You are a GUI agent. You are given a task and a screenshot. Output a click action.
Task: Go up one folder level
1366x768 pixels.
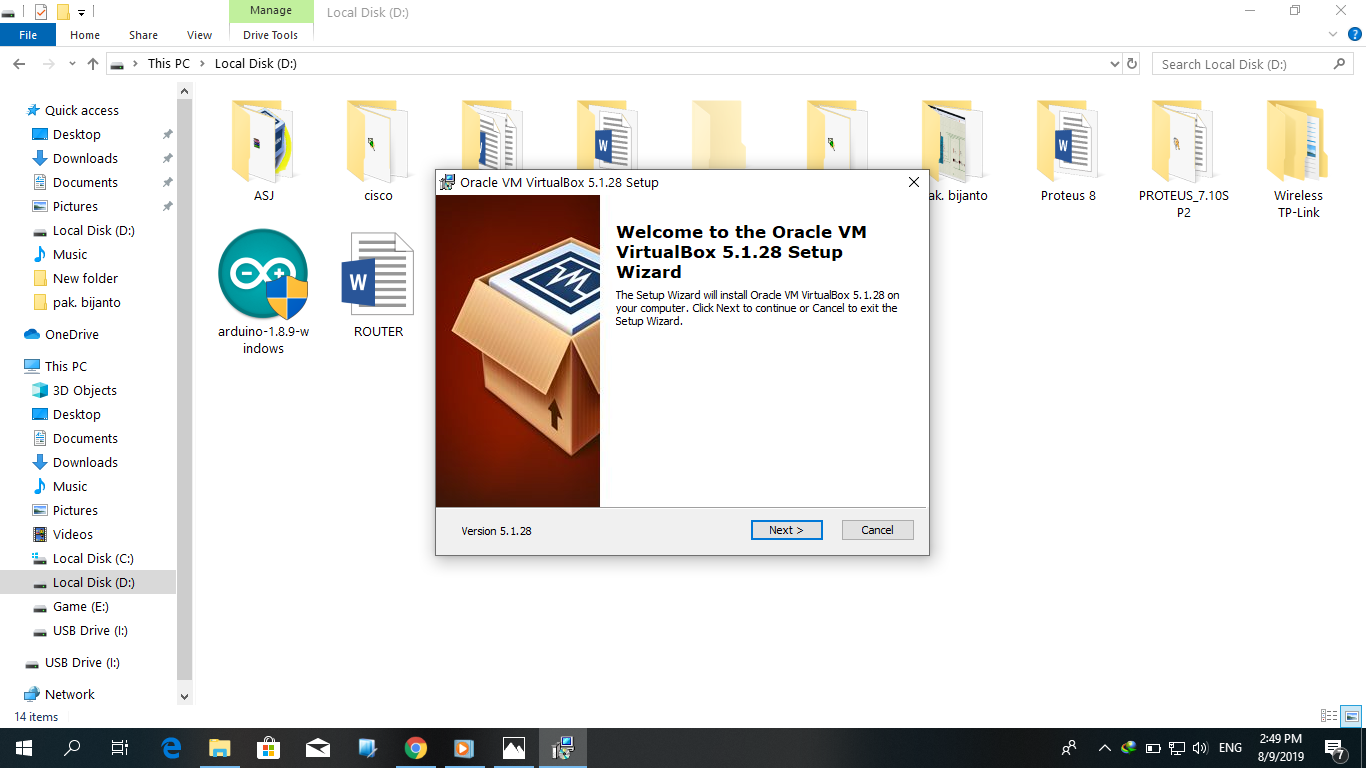[x=93, y=63]
